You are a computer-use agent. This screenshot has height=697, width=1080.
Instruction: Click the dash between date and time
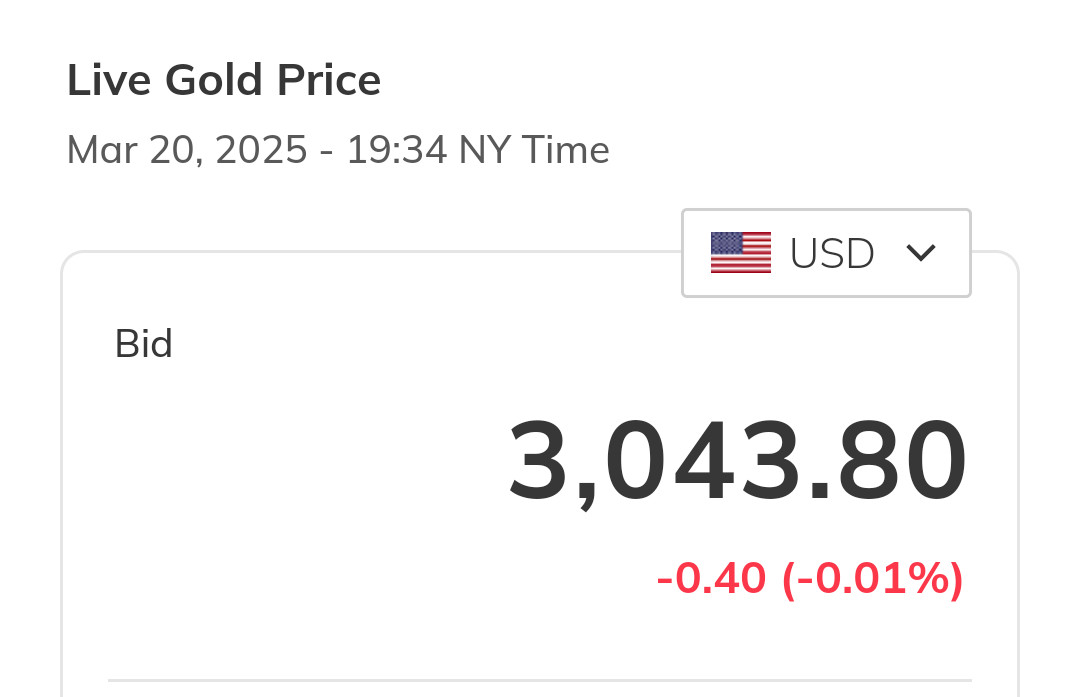pos(327,152)
